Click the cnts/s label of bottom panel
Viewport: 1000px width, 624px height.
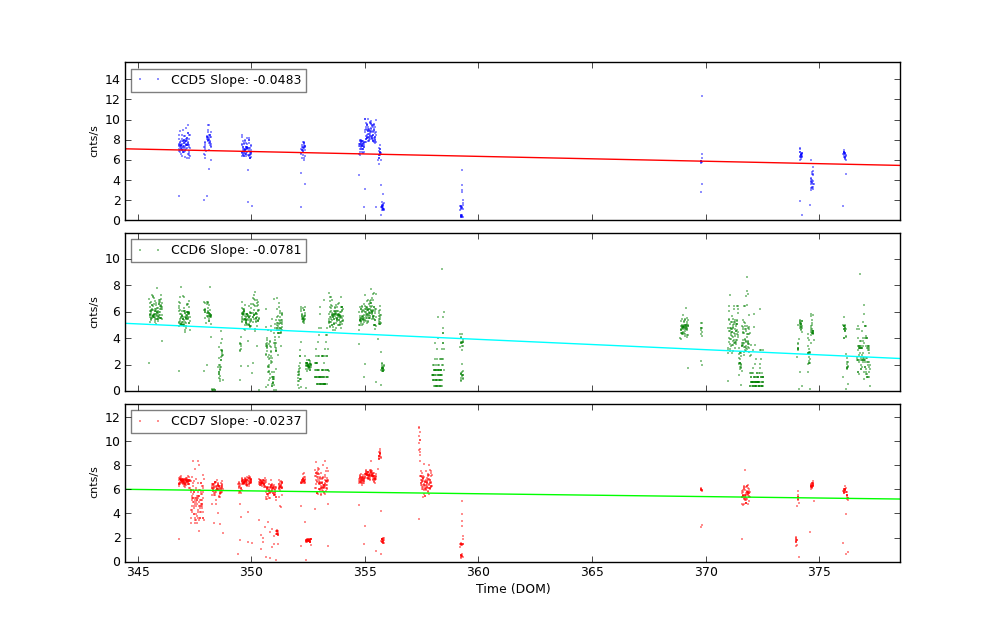95,483
